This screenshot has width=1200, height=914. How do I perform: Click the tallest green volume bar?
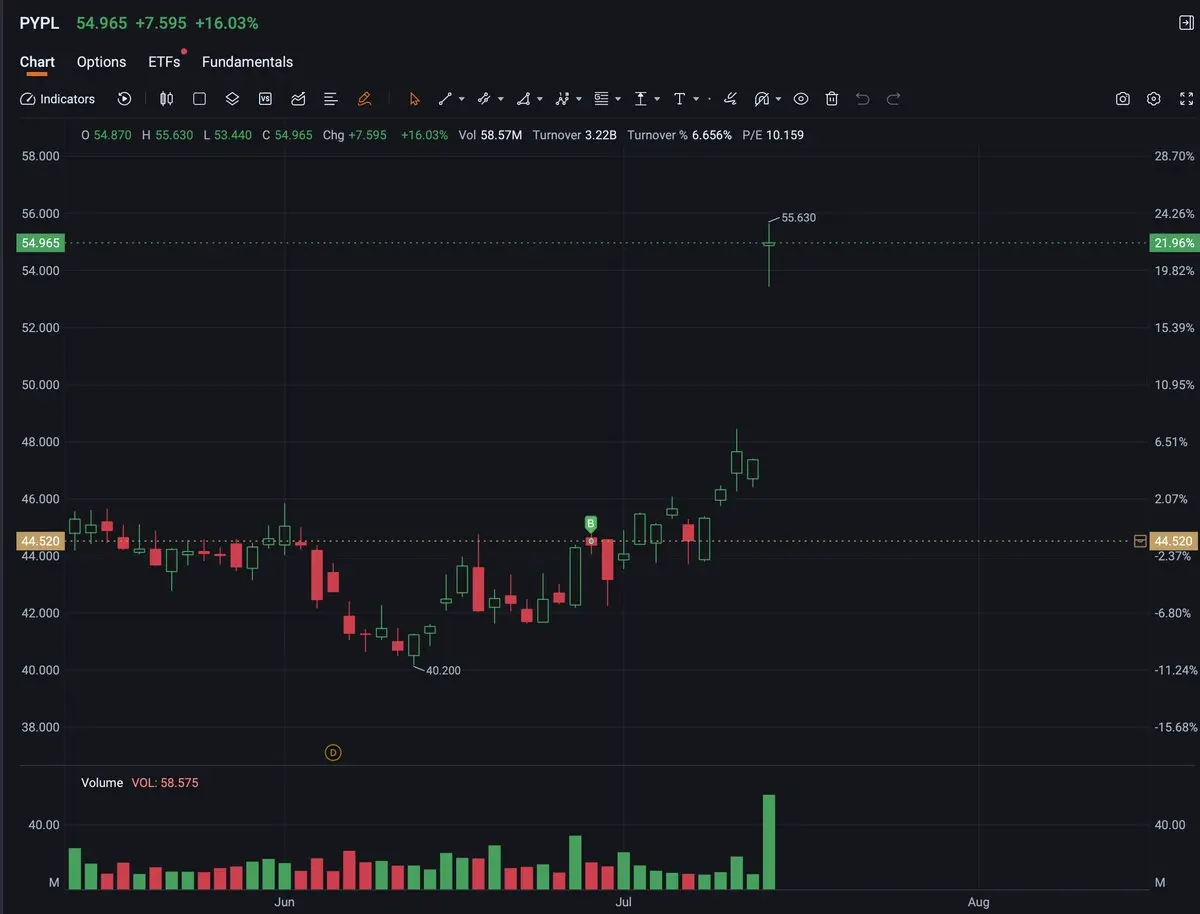point(769,842)
